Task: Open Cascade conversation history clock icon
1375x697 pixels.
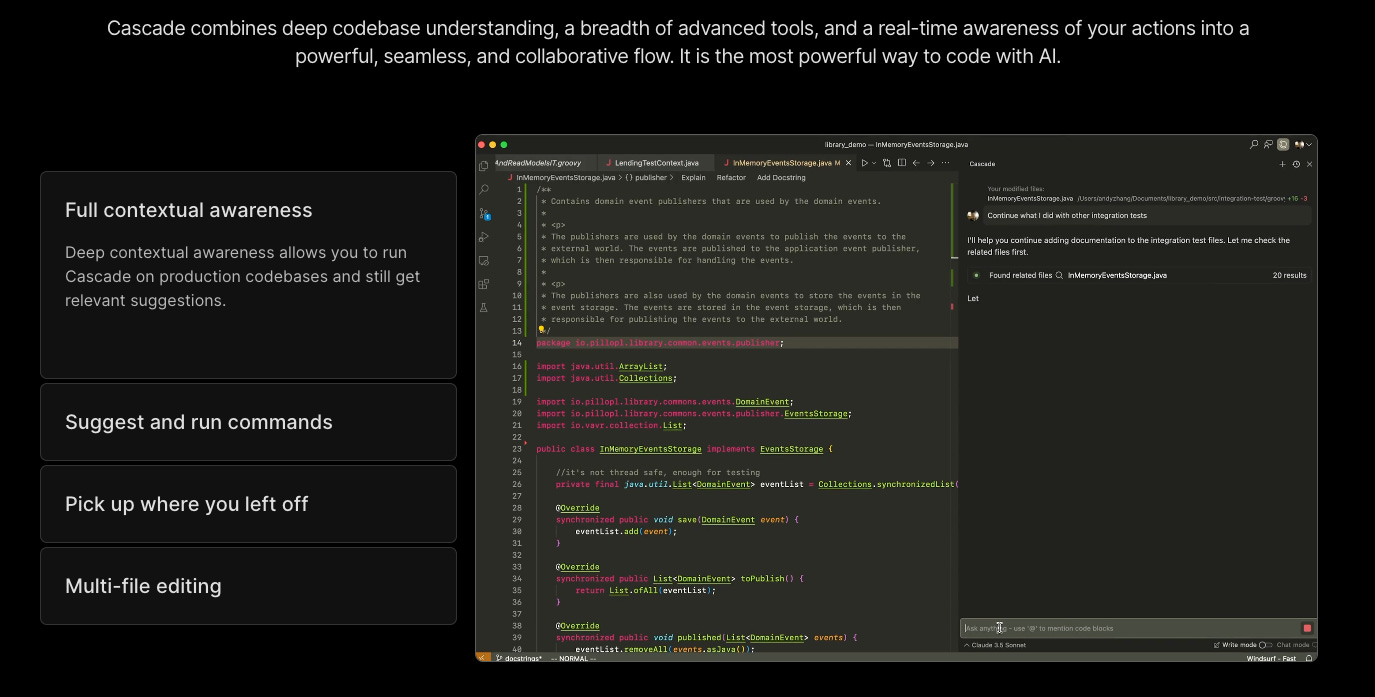Action: coord(1296,164)
